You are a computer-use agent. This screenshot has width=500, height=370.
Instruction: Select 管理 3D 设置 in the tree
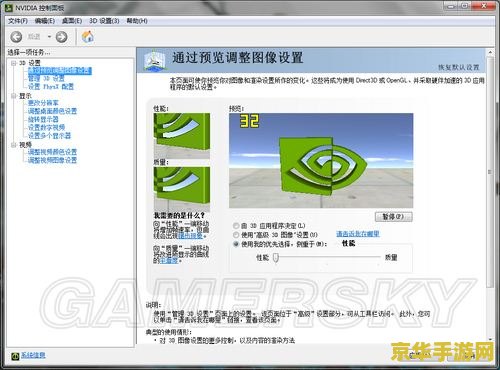(46, 79)
